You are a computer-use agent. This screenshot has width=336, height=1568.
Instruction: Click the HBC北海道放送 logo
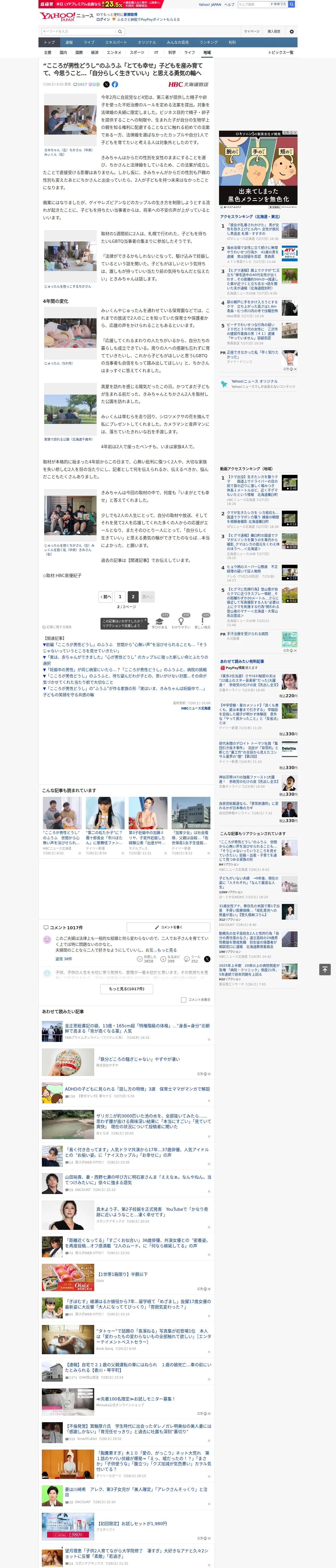tap(188, 85)
